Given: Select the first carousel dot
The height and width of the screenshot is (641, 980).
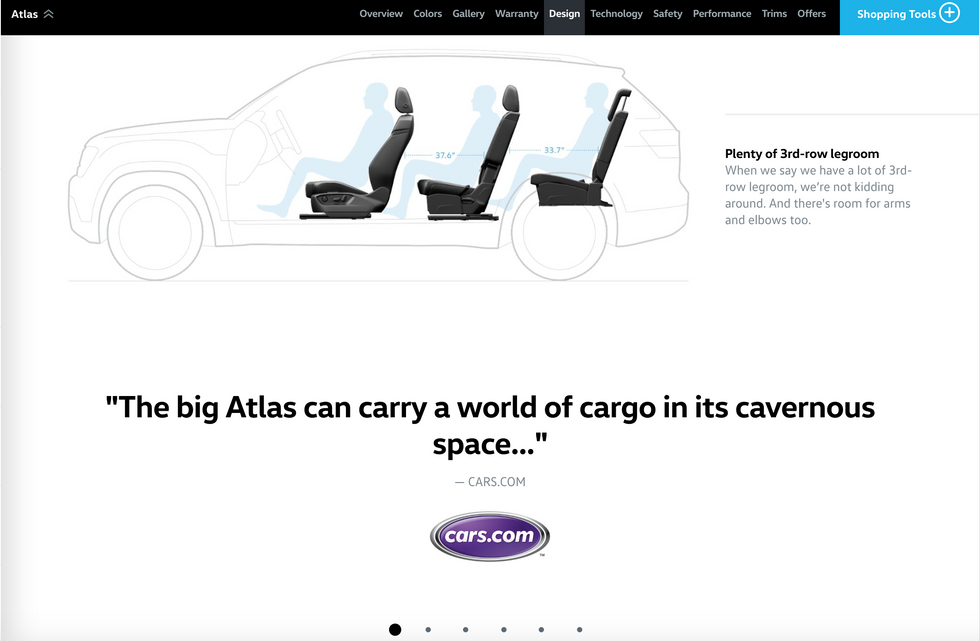Looking at the screenshot, I should [x=395, y=630].
